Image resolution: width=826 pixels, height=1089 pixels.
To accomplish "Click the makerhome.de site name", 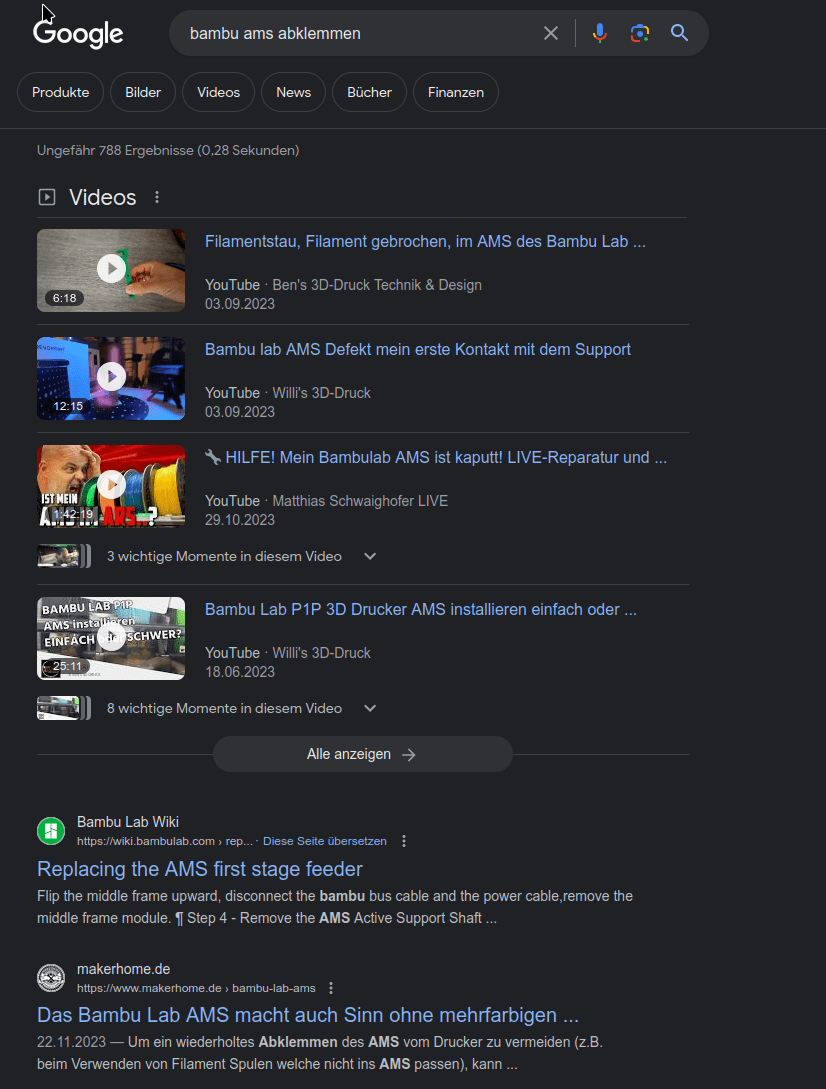I will click(124, 970).
